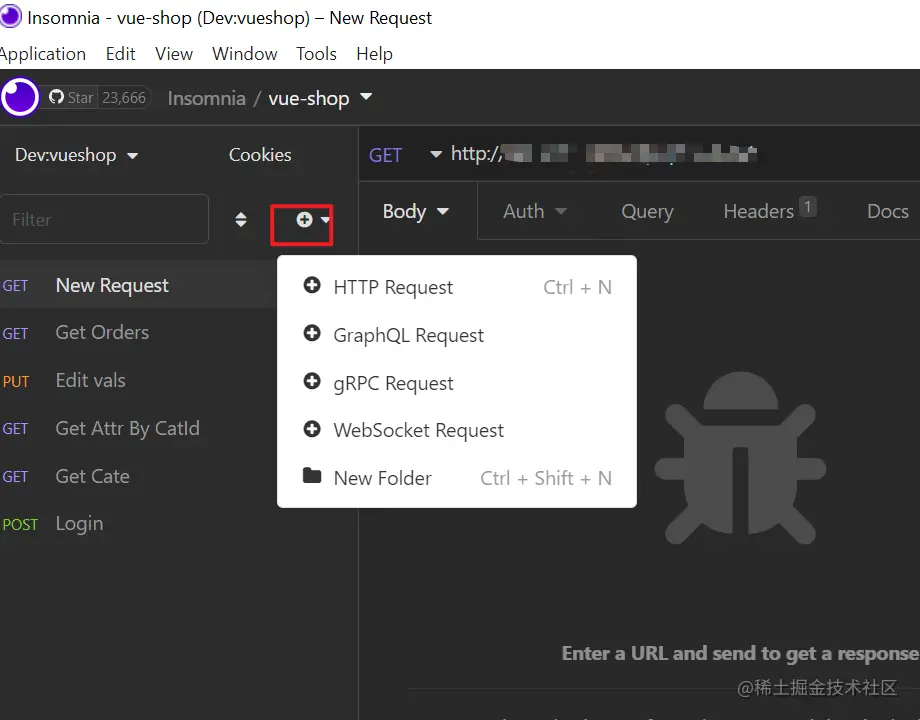Image resolution: width=920 pixels, height=720 pixels.
Task: Open the Help menu
Action: click(374, 54)
